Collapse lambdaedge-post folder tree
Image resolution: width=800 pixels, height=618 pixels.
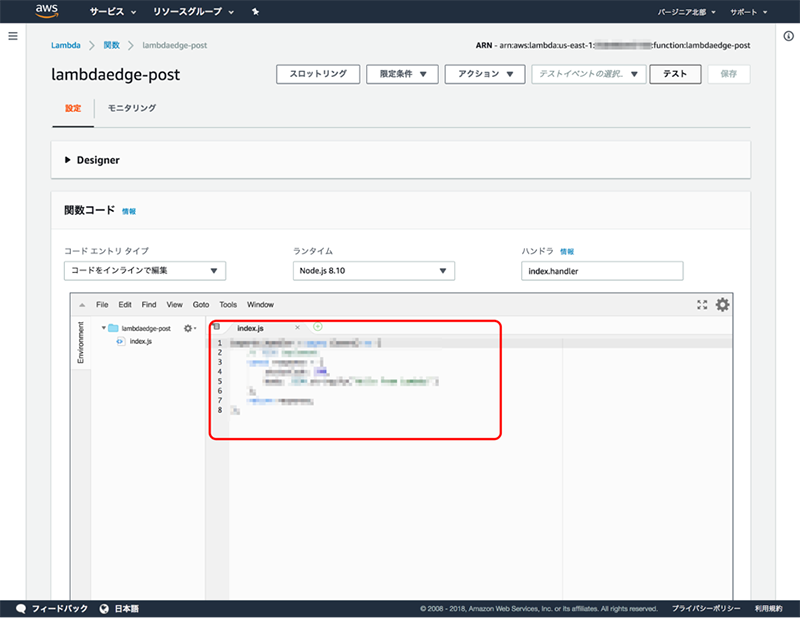coord(104,328)
